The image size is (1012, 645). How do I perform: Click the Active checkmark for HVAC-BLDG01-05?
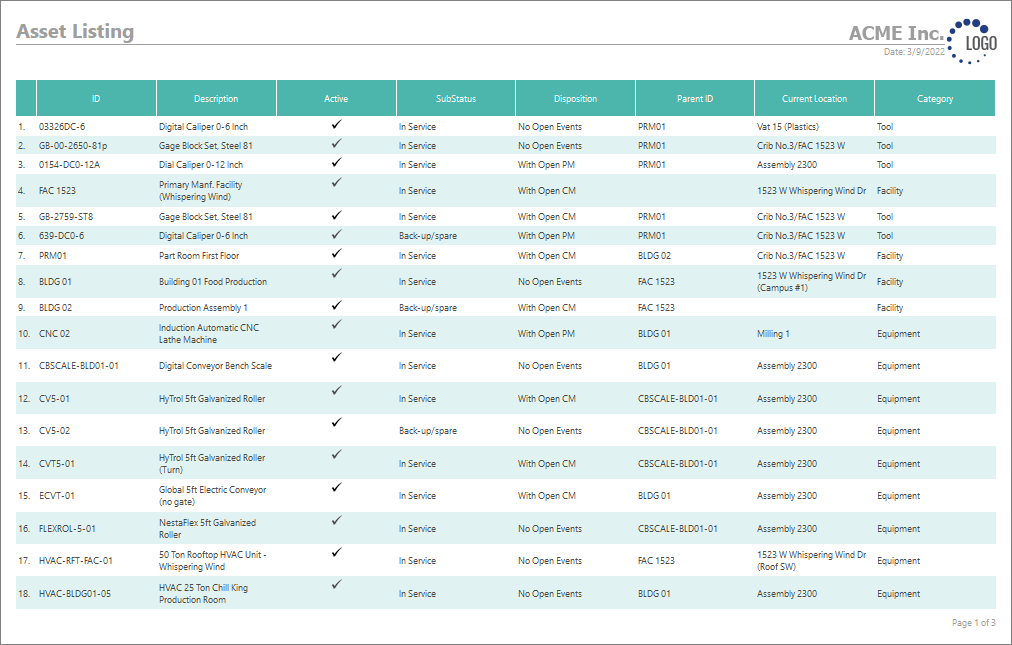click(x=336, y=584)
